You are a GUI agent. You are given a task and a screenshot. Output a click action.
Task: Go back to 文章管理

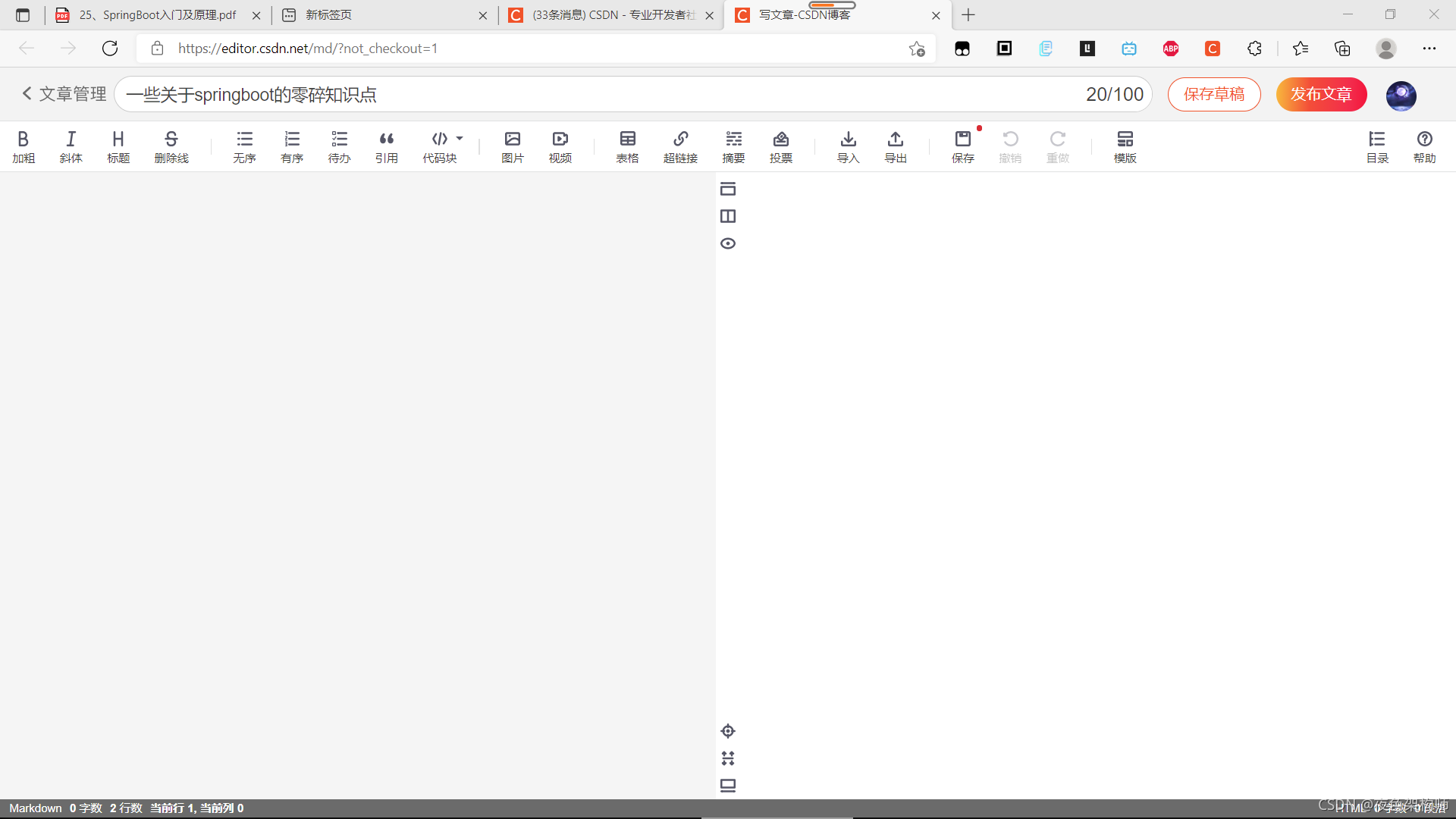[x=64, y=94]
